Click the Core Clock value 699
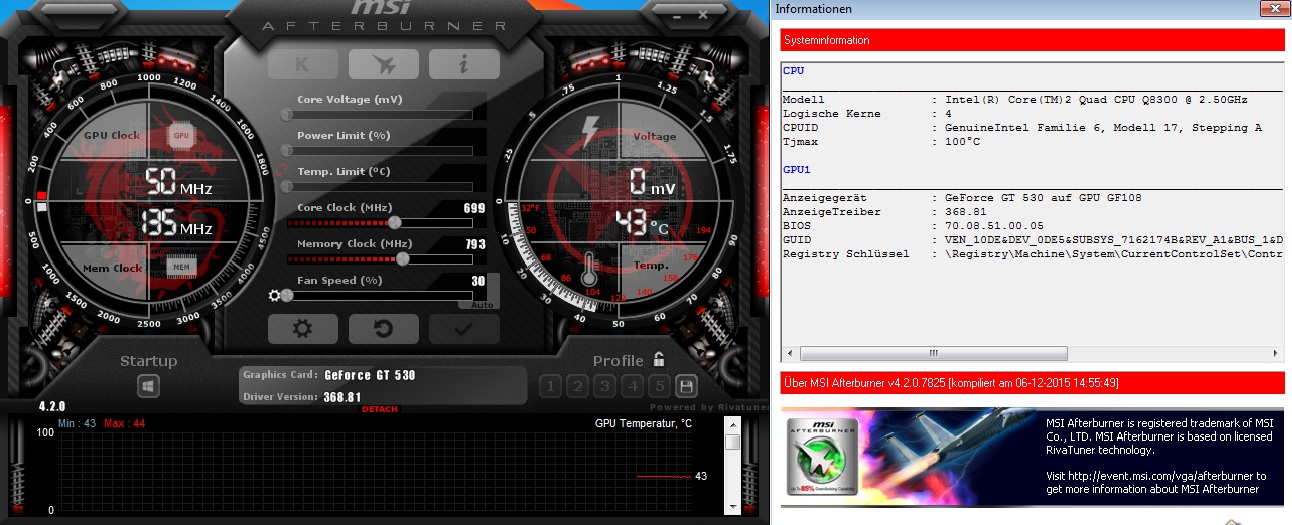The height and width of the screenshot is (525, 1292). [x=475, y=208]
